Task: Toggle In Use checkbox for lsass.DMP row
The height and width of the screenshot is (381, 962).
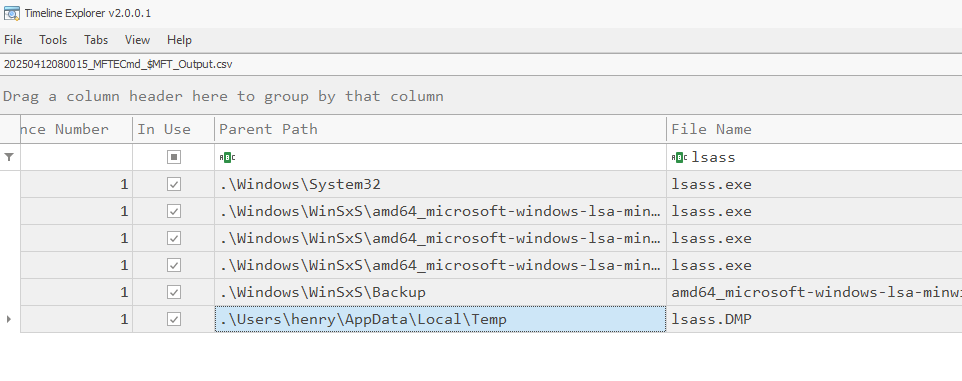Action: pyautogui.click(x=174, y=320)
